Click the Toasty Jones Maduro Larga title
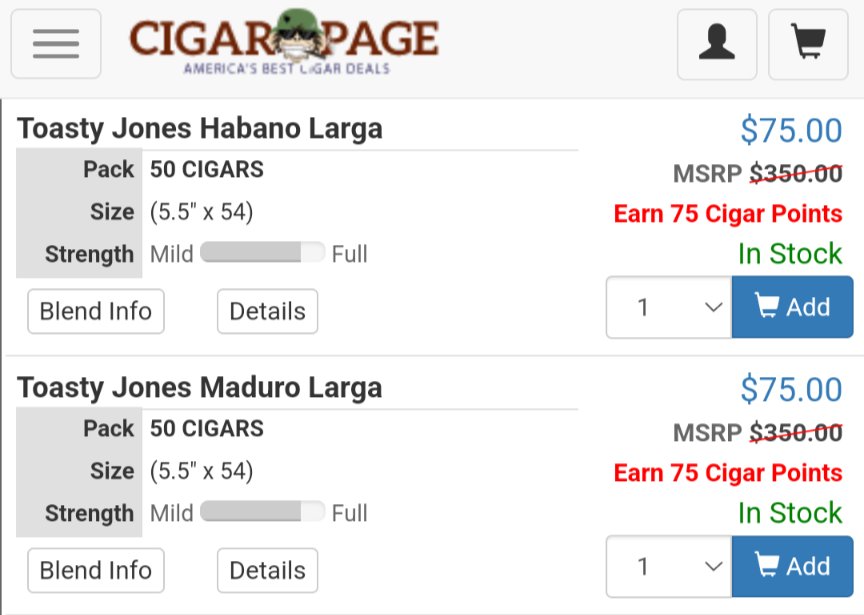864x615 pixels. [200, 388]
